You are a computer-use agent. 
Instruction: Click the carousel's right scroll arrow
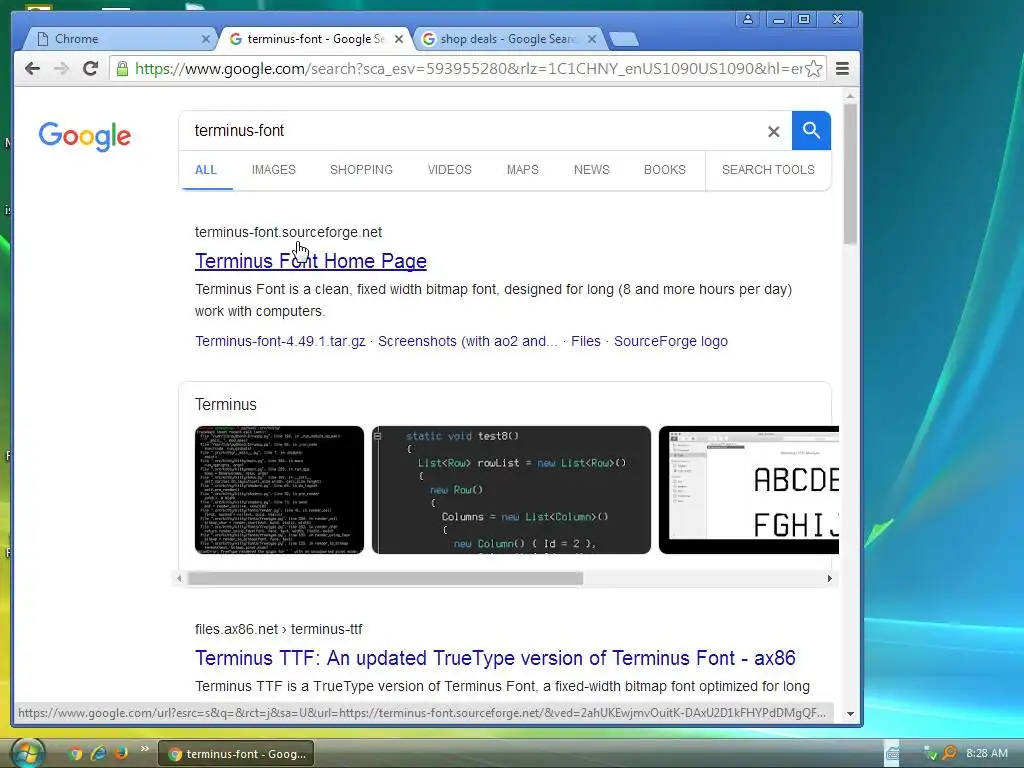pos(829,579)
